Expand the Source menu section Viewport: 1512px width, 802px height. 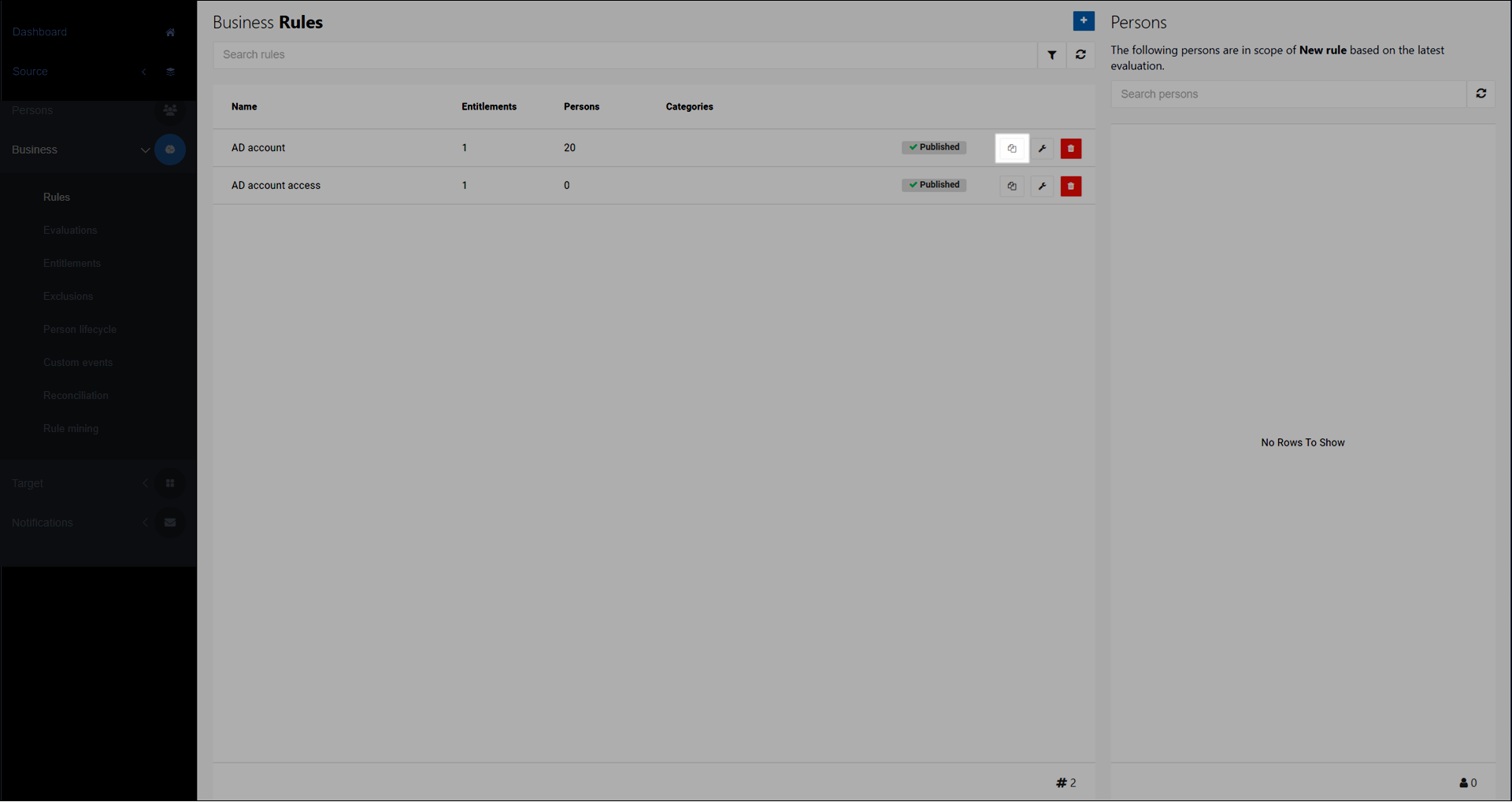[144, 72]
